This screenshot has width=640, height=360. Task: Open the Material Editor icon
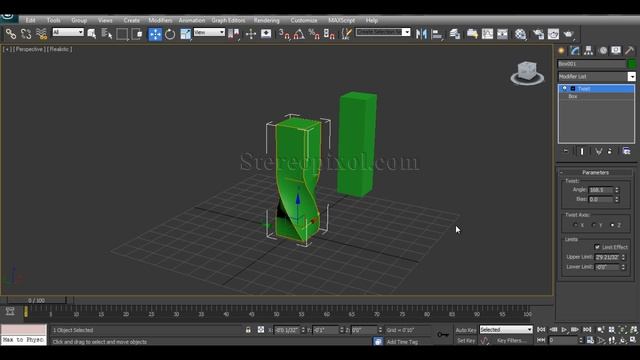pyautogui.click(x=520, y=34)
